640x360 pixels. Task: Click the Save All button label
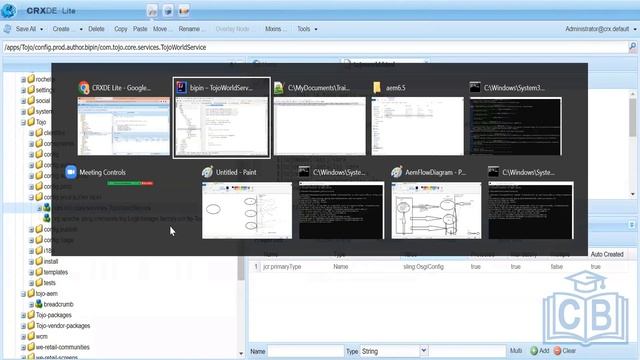[x=26, y=29]
